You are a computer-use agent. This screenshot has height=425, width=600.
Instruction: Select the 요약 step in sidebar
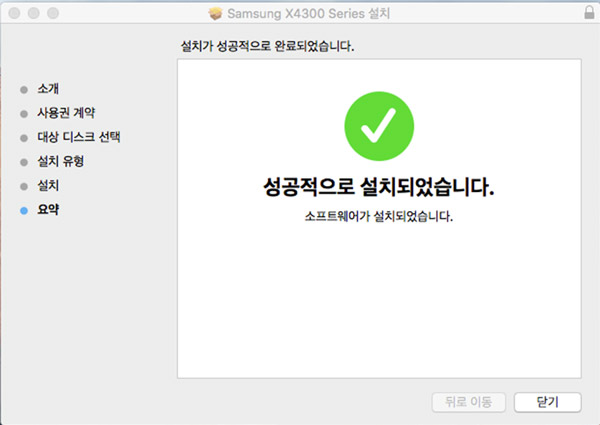pyautogui.click(x=48, y=210)
